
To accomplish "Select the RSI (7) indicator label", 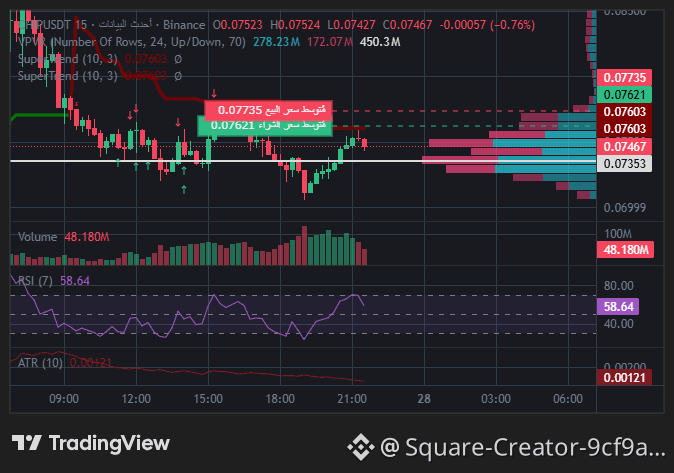I will [x=35, y=281].
